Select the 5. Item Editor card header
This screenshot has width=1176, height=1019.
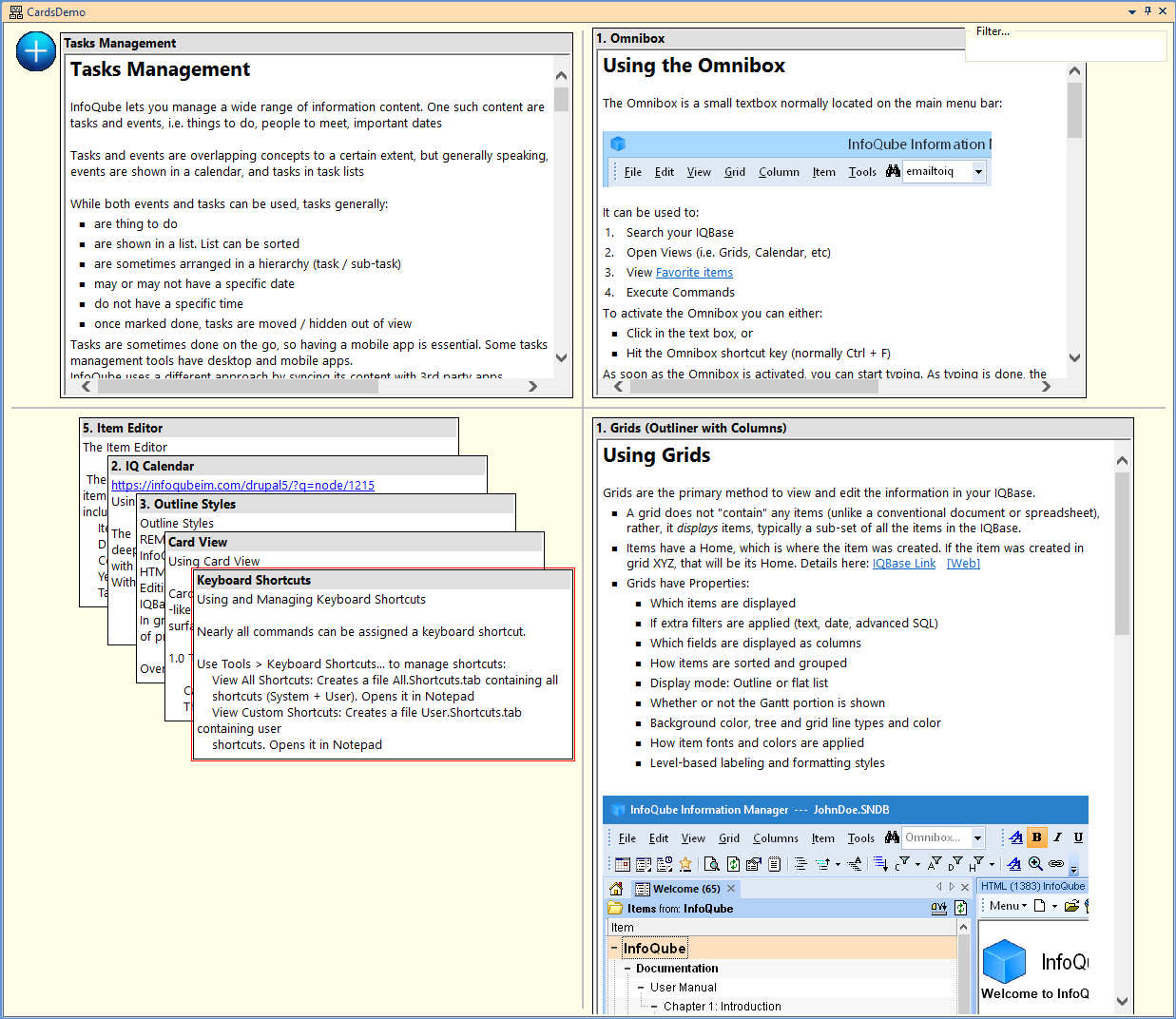(269, 429)
